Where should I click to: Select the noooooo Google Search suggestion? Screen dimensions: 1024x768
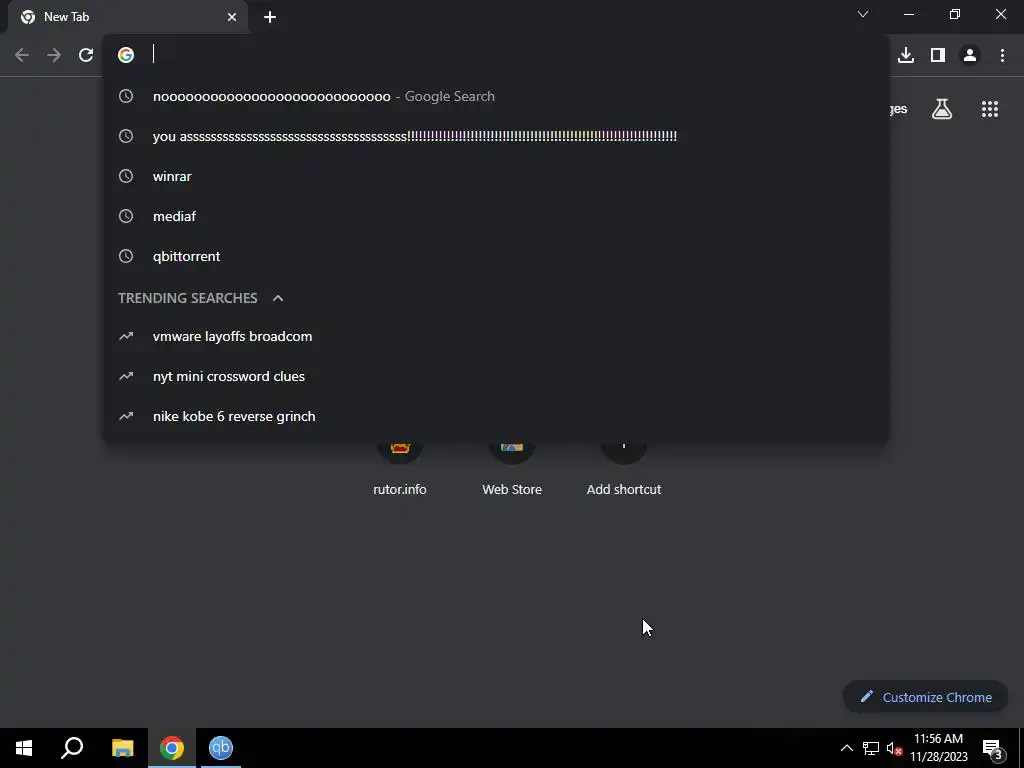[496, 96]
